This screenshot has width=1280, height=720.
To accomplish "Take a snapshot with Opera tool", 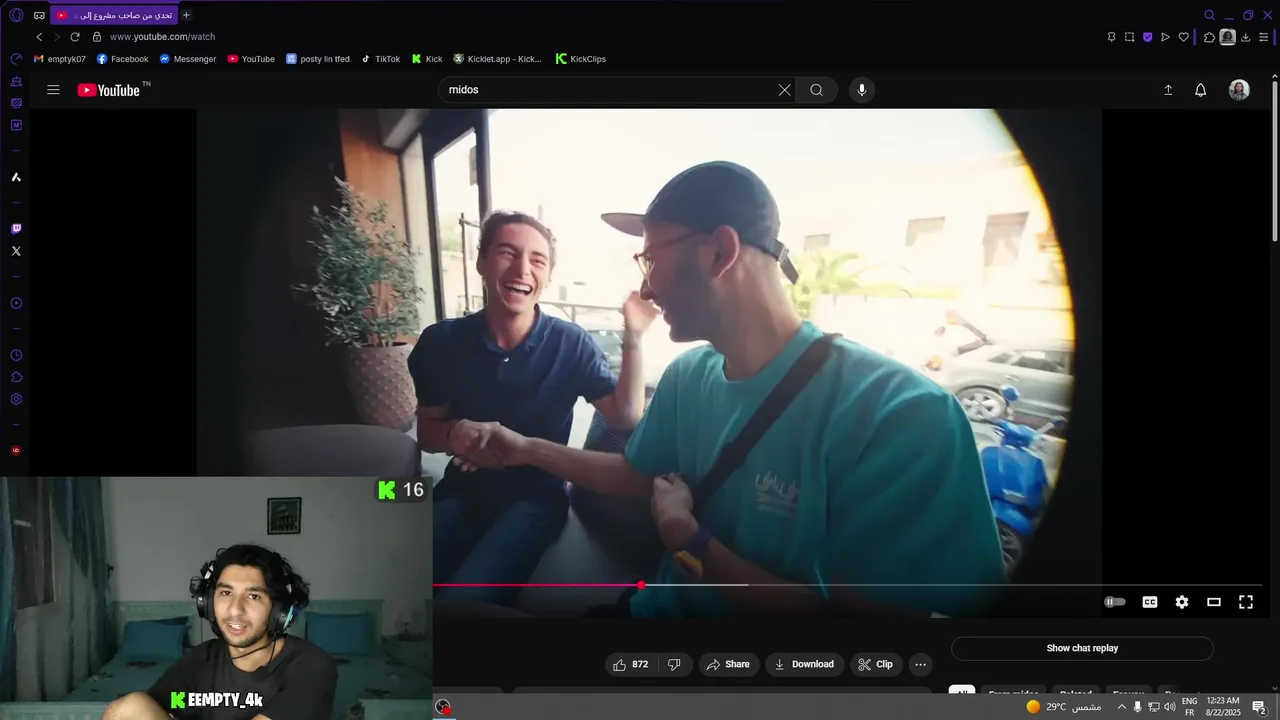I will pyautogui.click(x=1129, y=37).
